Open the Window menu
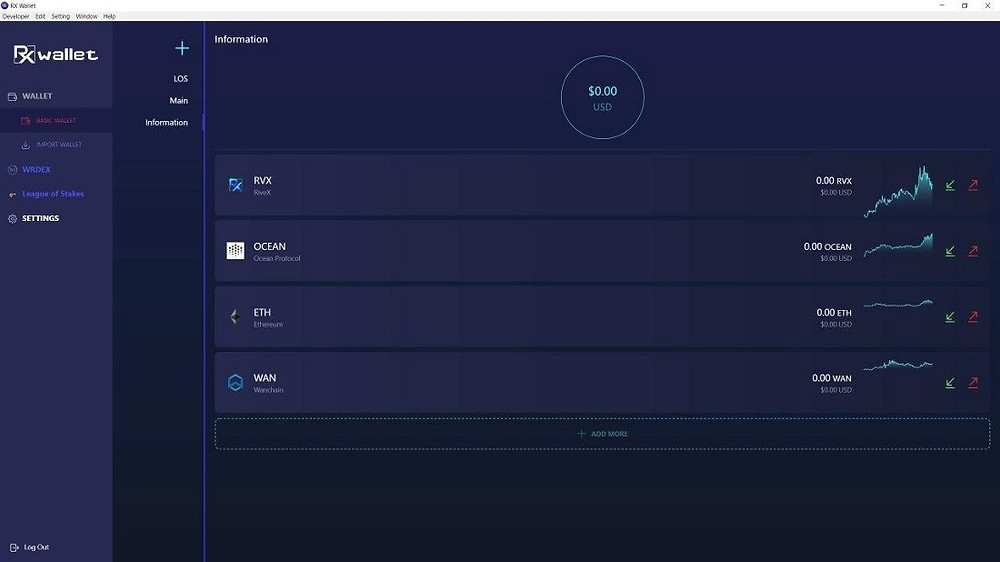The width and height of the screenshot is (1000, 562). (87, 17)
